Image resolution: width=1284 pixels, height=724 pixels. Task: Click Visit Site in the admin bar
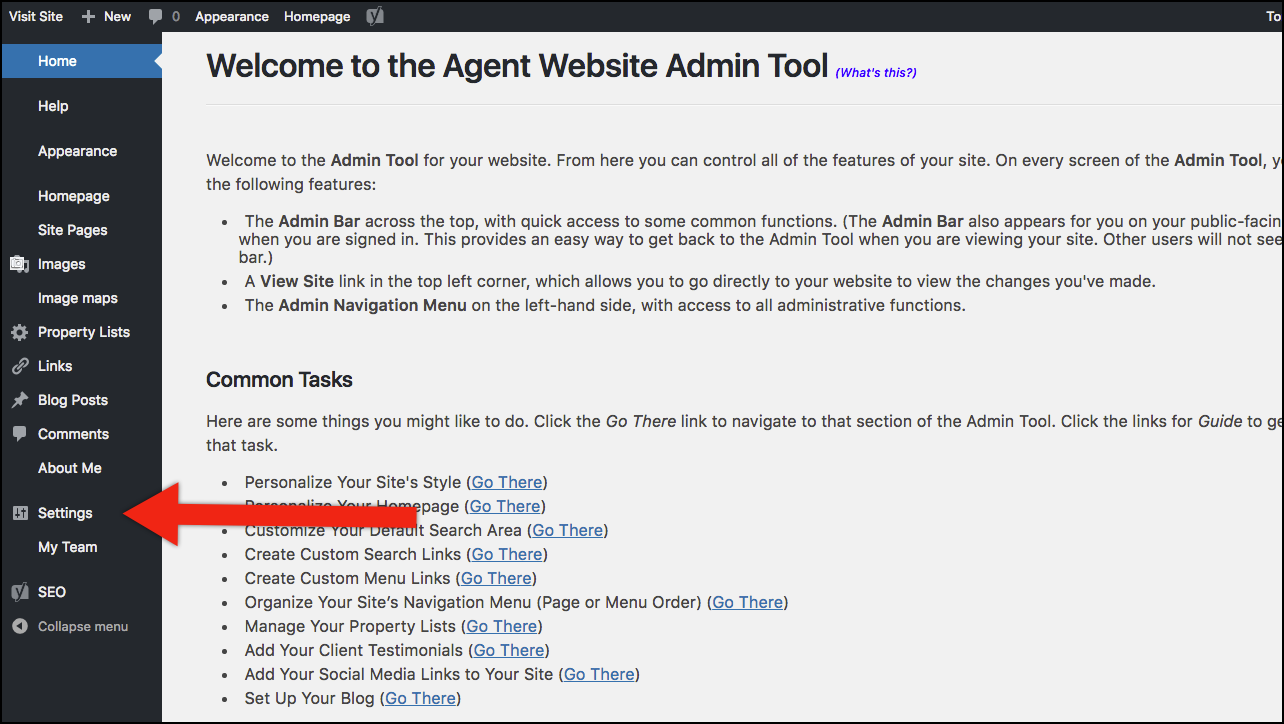pyautogui.click(x=36, y=15)
